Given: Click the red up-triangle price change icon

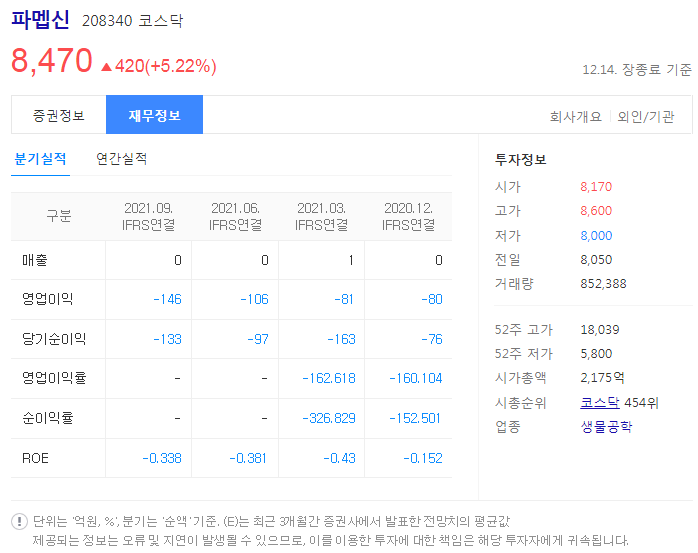Looking at the screenshot, I should coord(106,67).
